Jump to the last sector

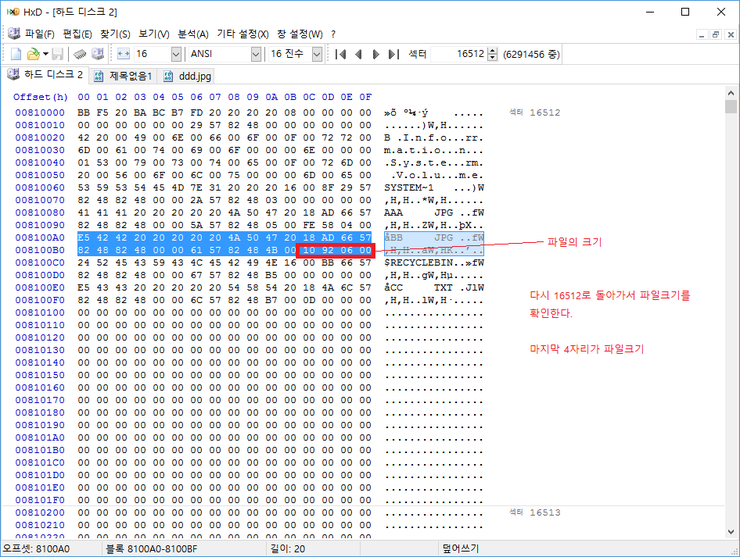[x=393, y=53]
